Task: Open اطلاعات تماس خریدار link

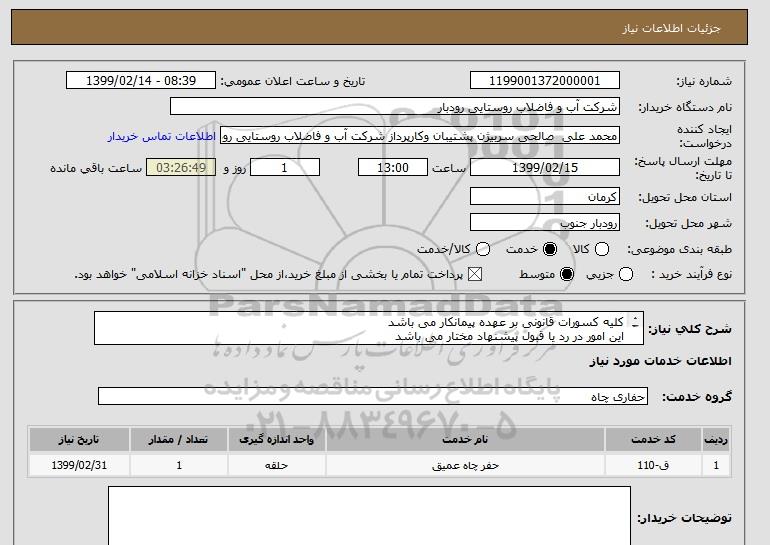Action: pyautogui.click(x=162, y=136)
